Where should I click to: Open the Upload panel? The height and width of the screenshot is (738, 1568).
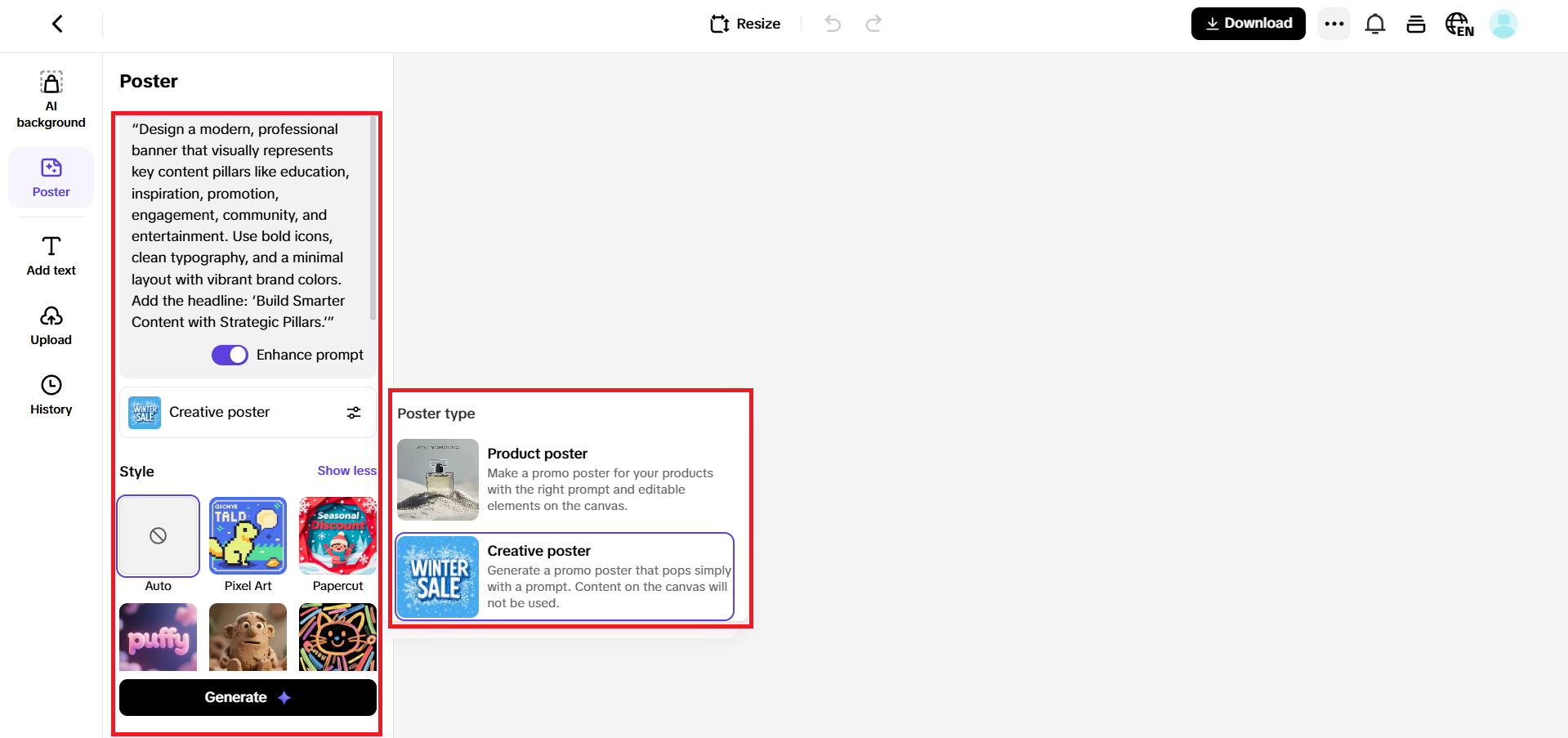coord(51,325)
